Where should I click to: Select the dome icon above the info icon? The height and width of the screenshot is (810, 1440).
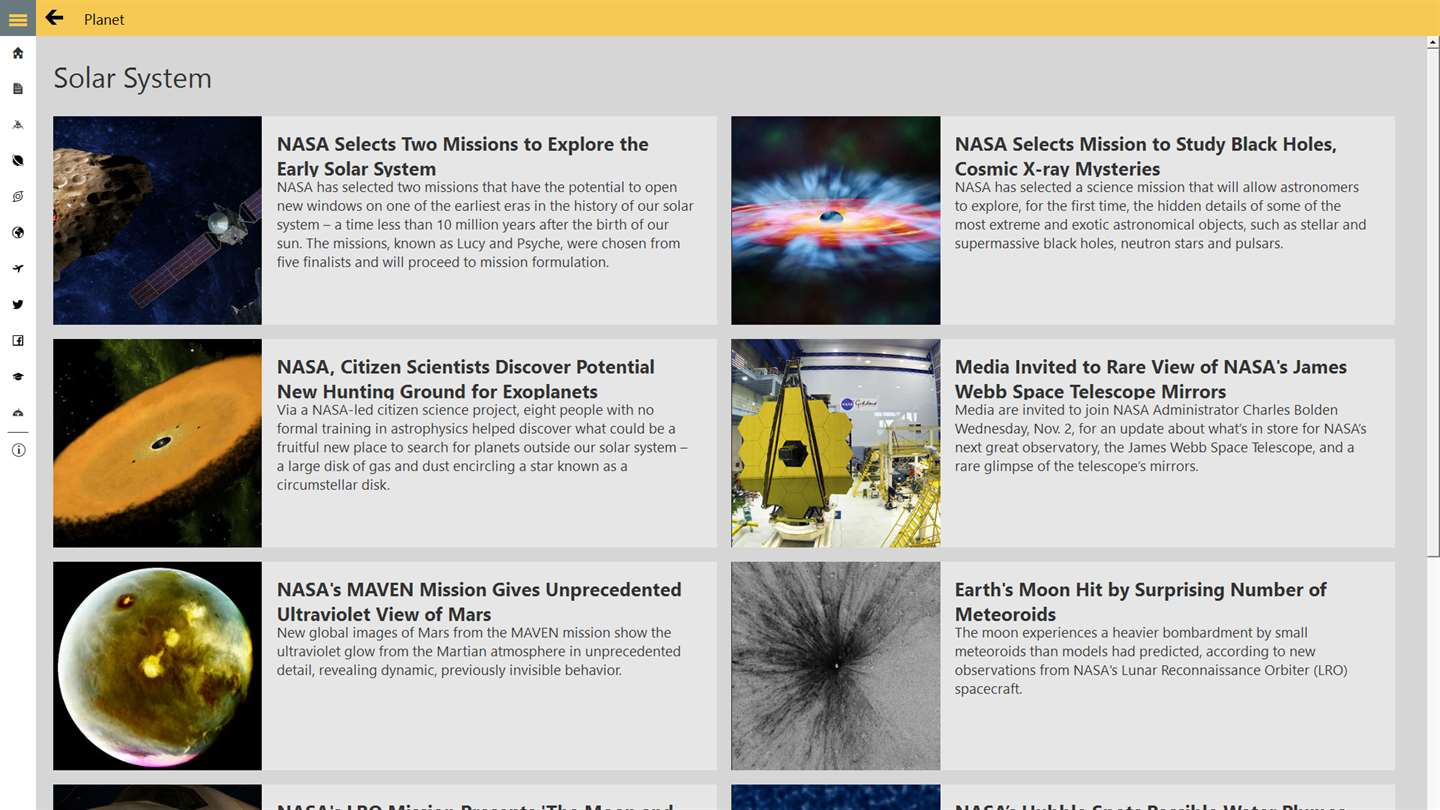click(18, 413)
